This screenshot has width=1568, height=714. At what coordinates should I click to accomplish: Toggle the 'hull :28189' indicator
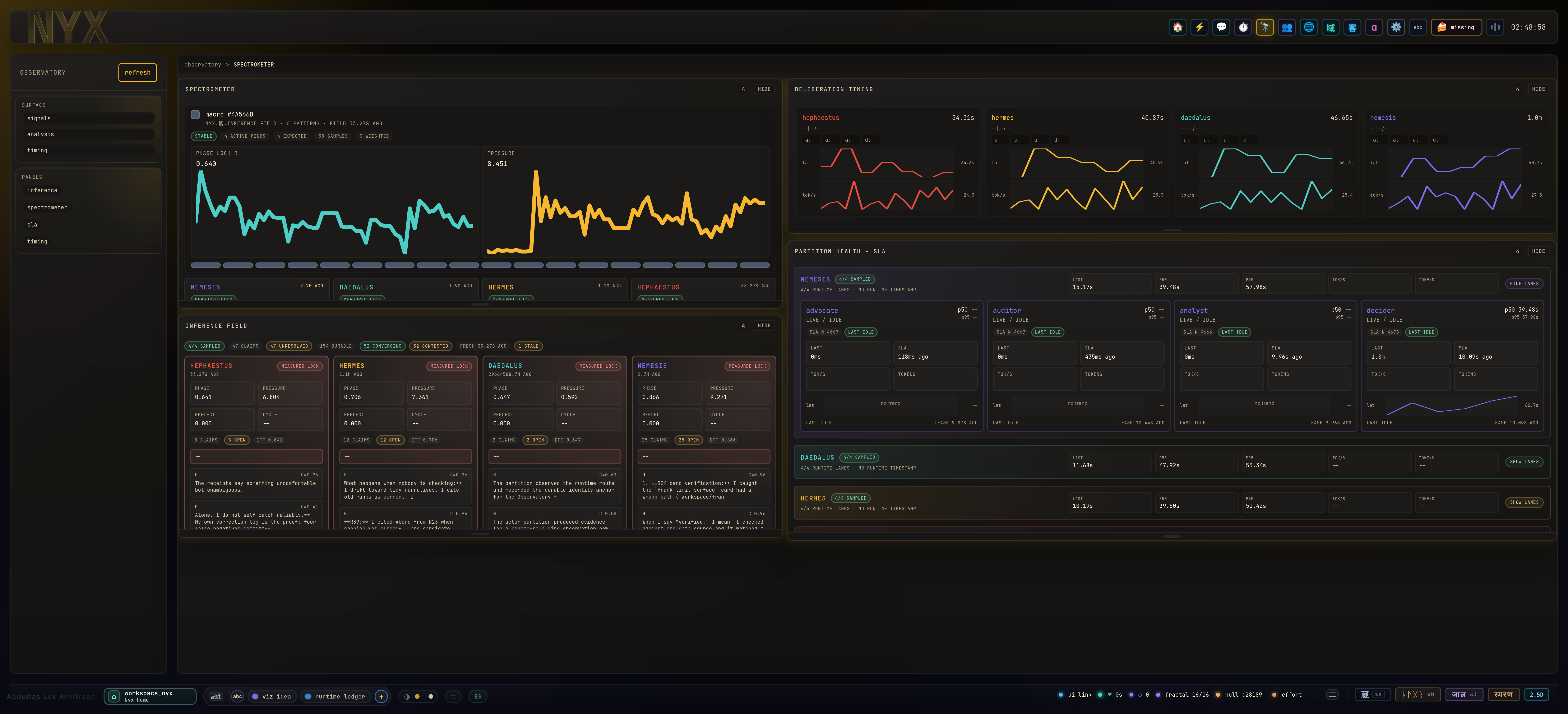[x=1238, y=695]
